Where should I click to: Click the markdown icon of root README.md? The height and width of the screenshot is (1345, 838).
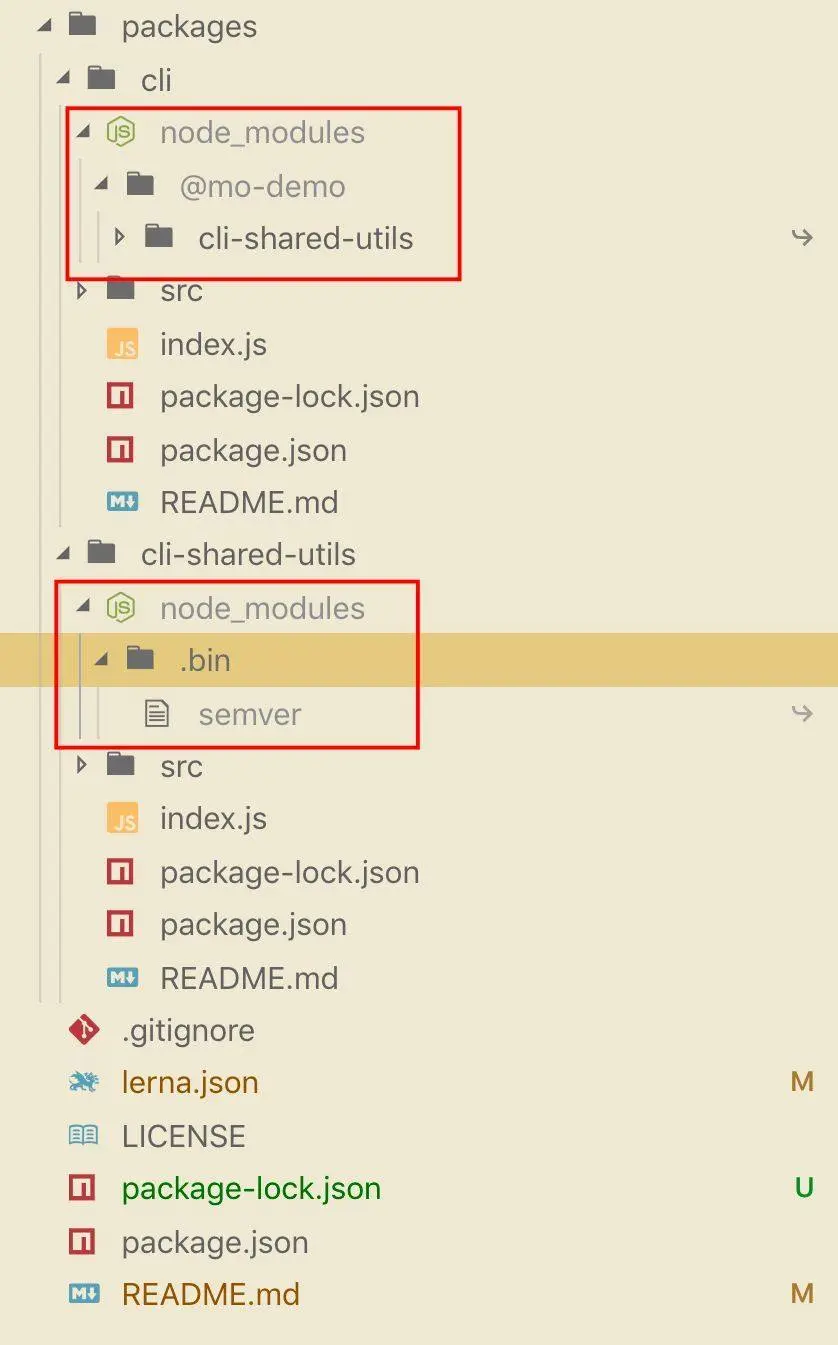83,1294
